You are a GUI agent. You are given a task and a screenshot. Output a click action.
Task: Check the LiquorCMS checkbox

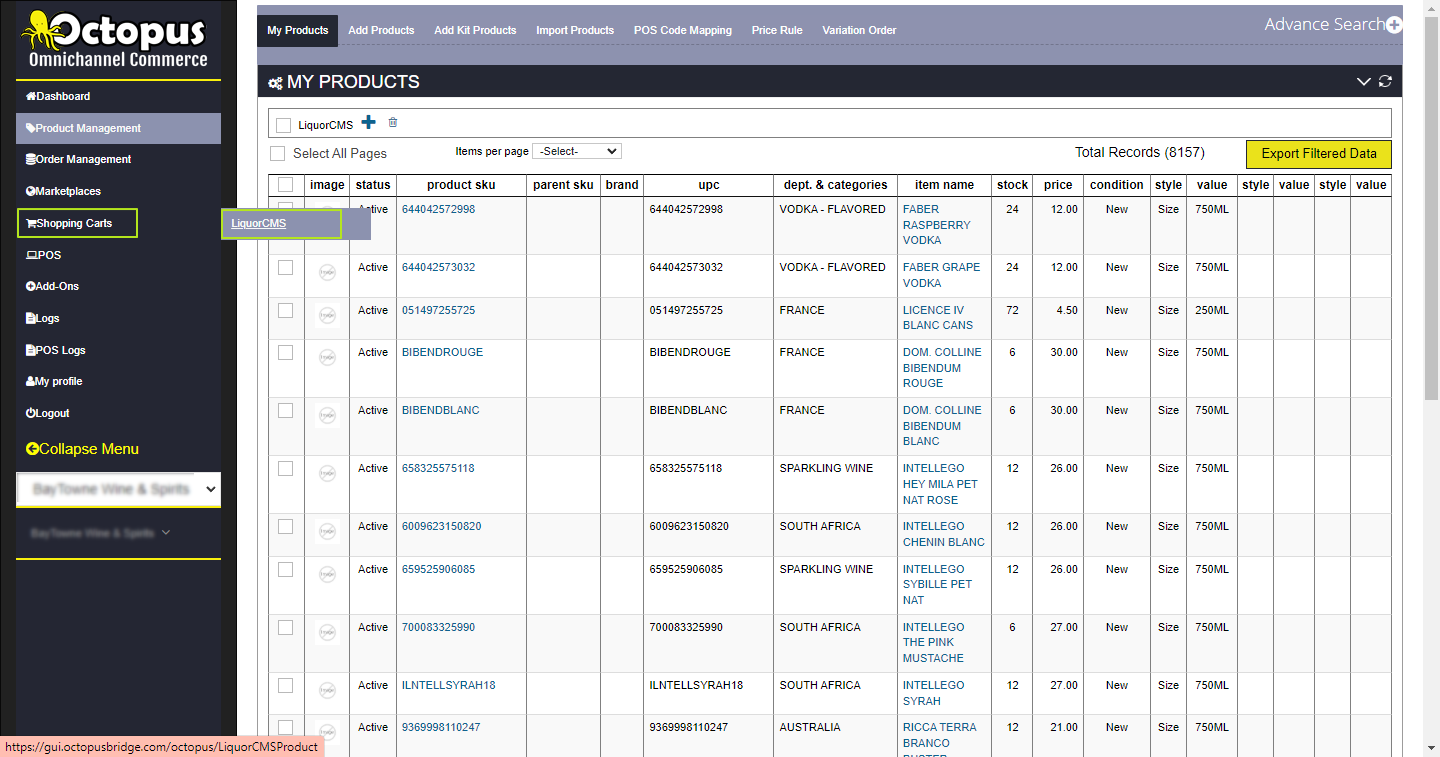[x=284, y=125]
